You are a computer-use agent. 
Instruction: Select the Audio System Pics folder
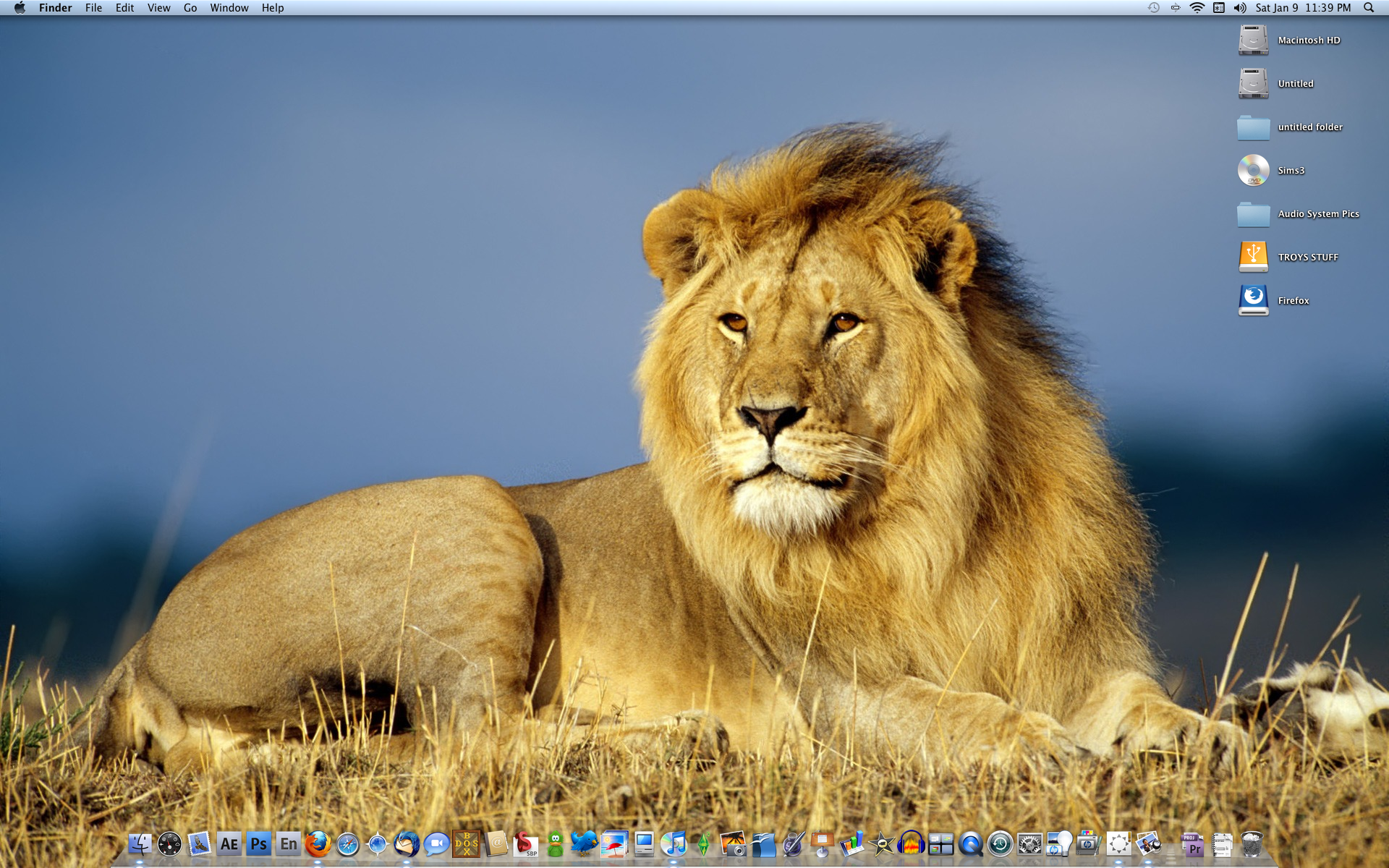coord(1253,213)
